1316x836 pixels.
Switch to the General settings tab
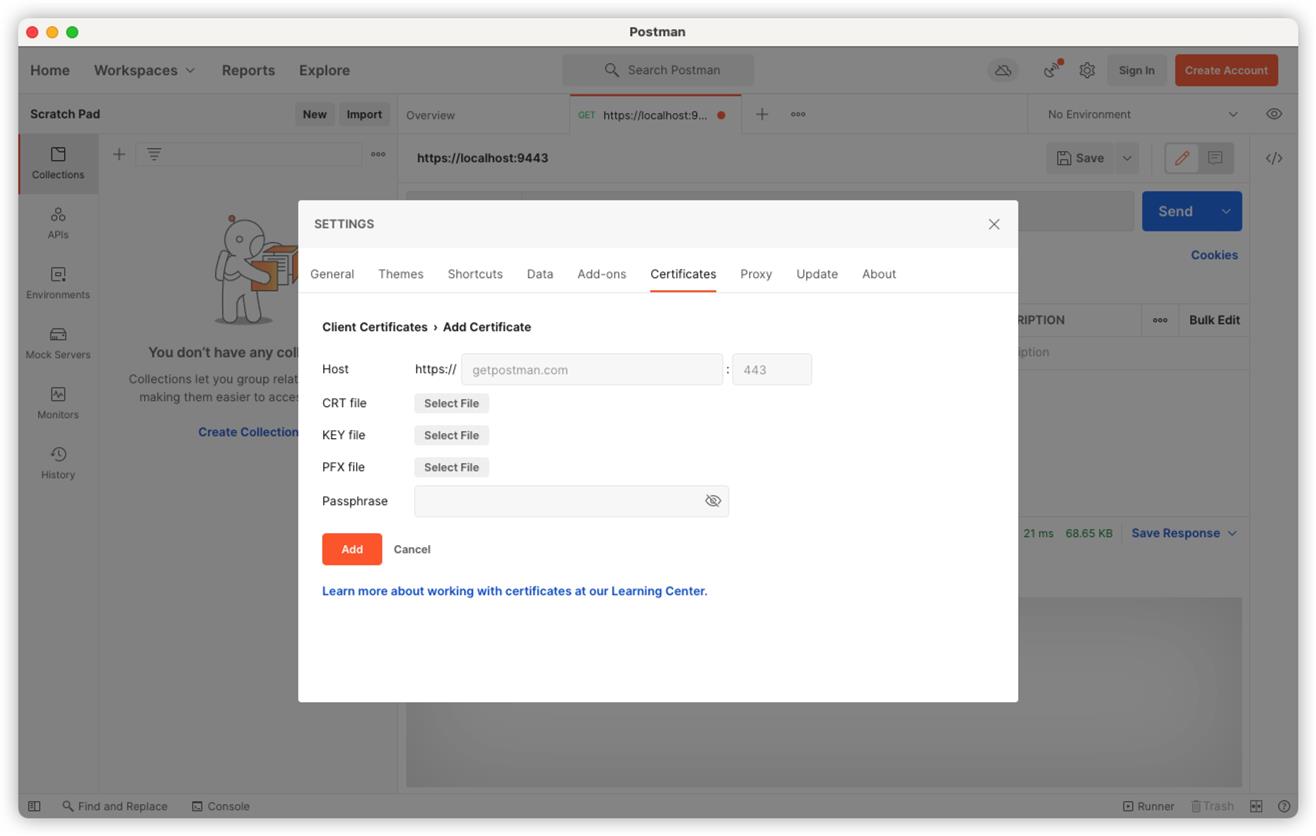[x=332, y=274]
